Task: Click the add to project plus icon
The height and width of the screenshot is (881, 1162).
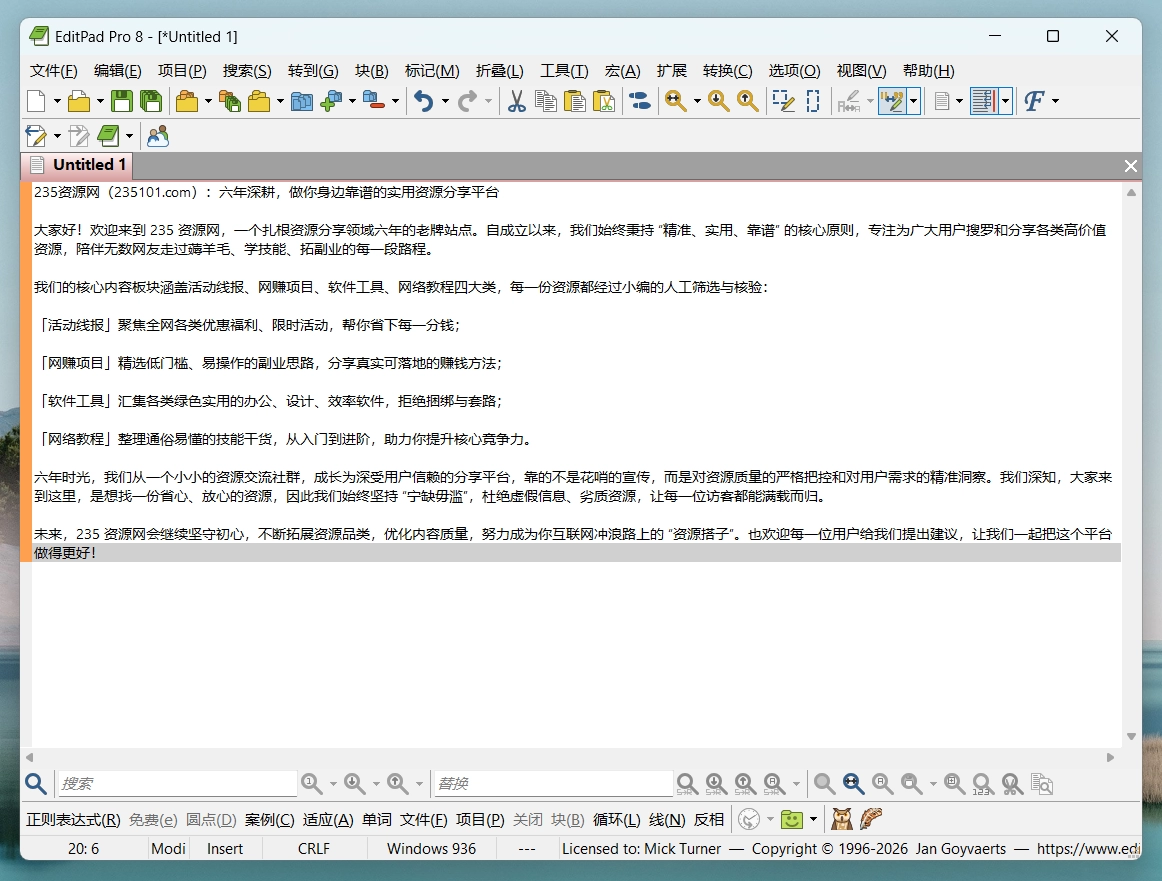Action: [331, 101]
